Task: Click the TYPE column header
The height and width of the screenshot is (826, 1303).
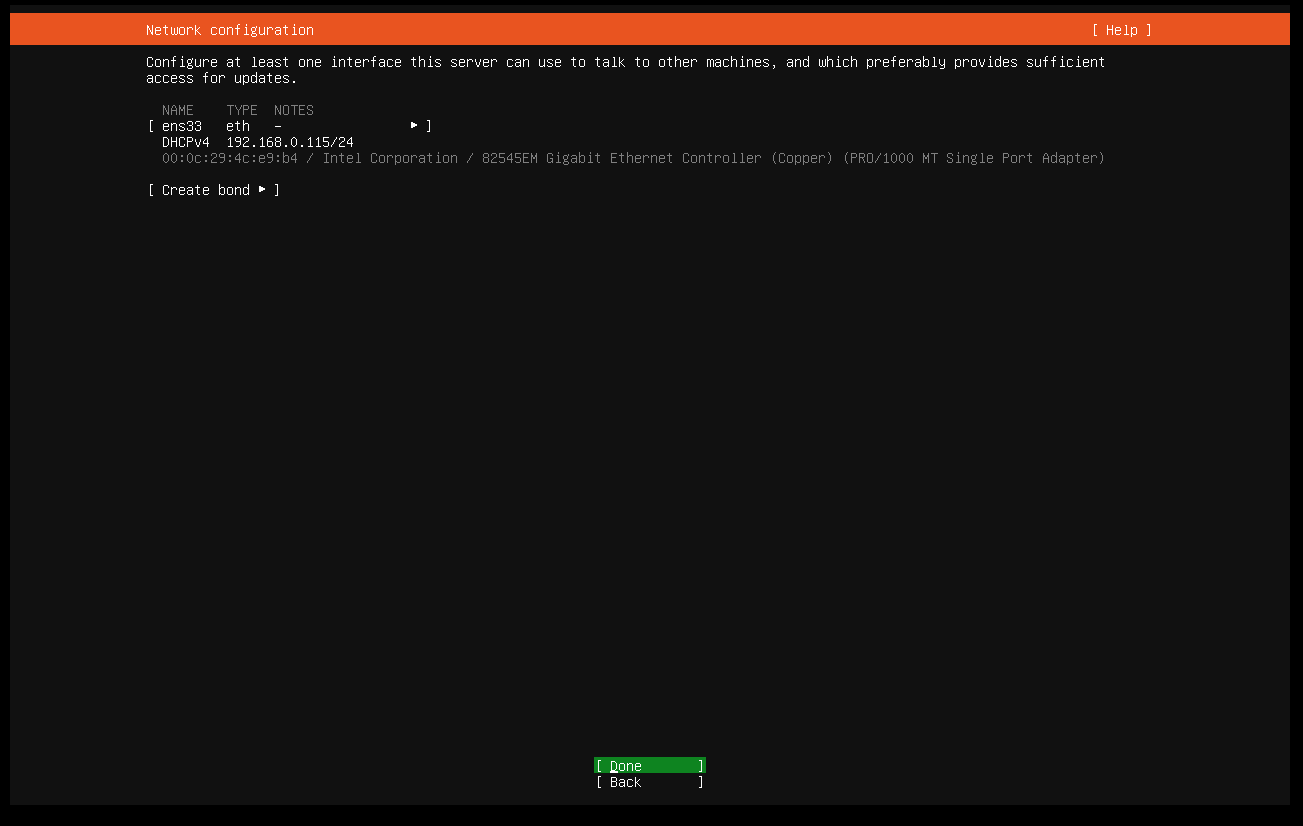Action: pyautogui.click(x=242, y=110)
